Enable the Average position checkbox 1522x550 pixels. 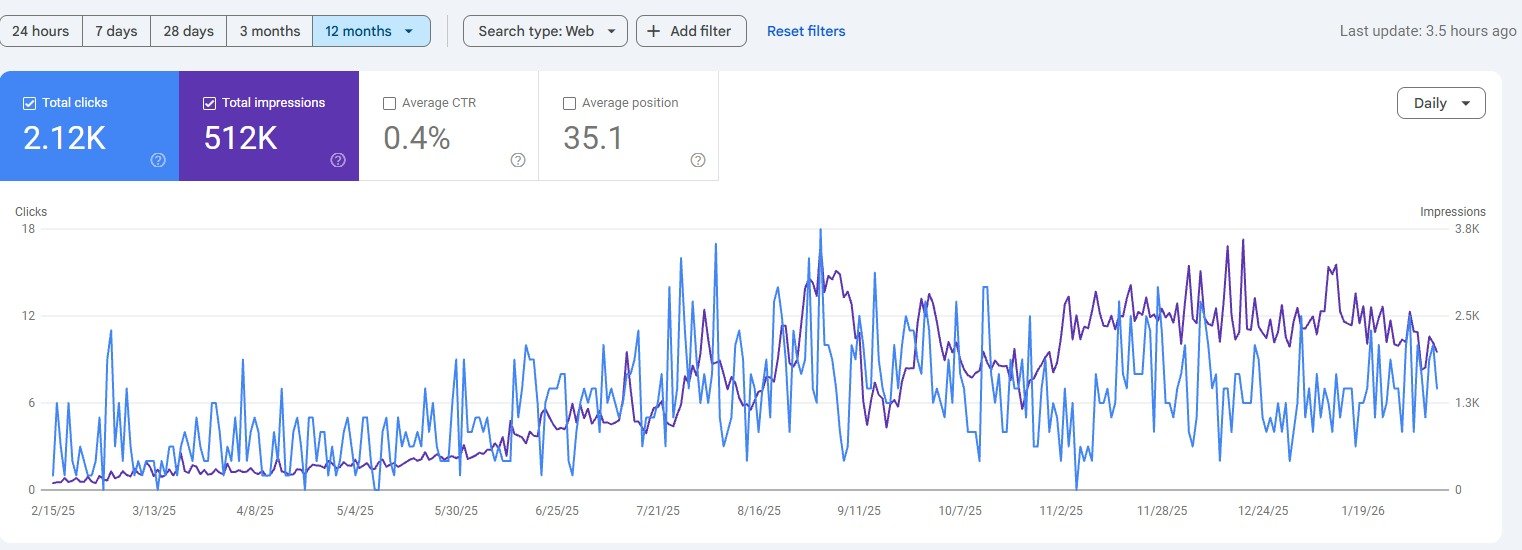pyautogui.click(x=570, y=103)
